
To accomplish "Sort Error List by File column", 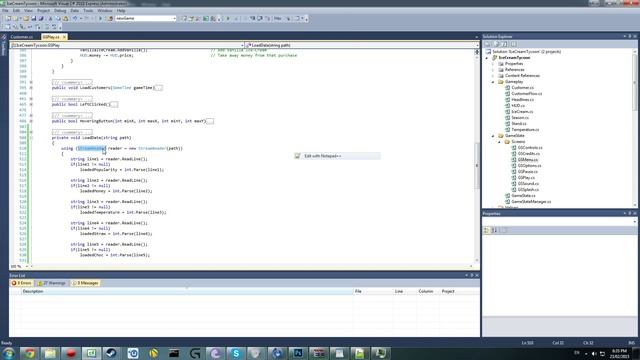I will (x=373, y=291).
